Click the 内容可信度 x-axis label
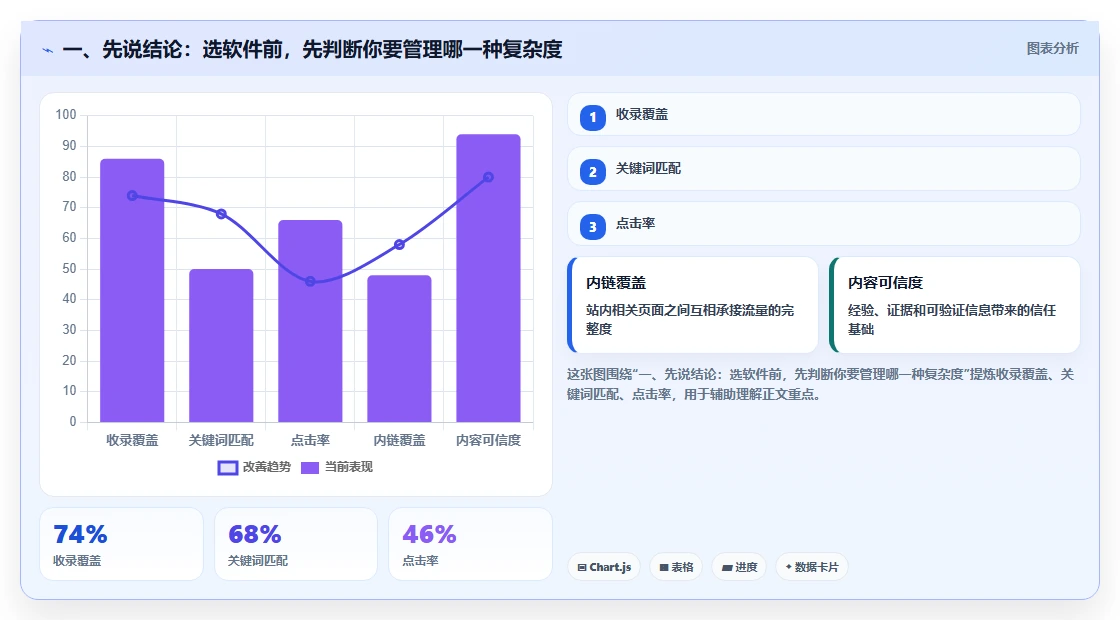The width and height of the screenshot is (1120, 620). point(489,441)
